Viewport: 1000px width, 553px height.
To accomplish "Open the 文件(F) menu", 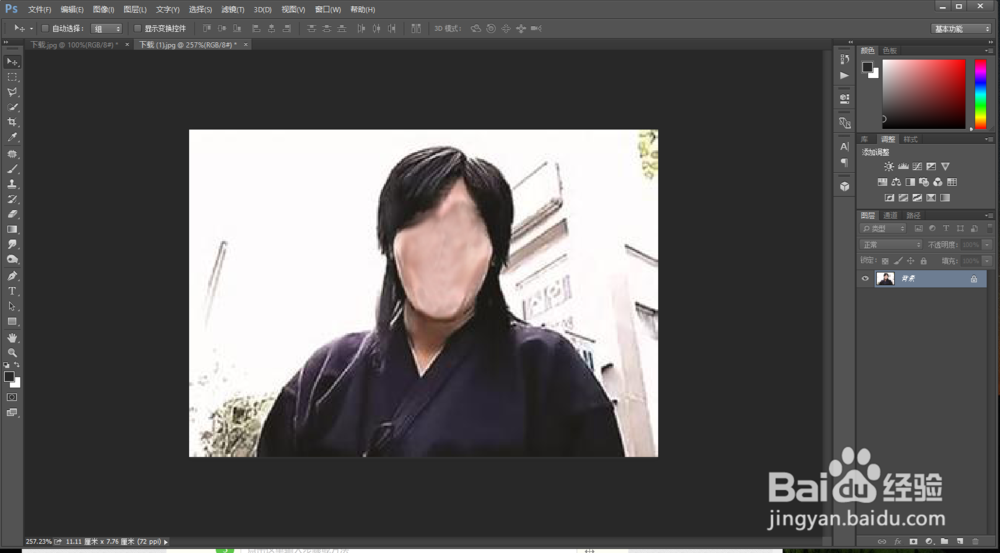I will click(x=40, y=10).
